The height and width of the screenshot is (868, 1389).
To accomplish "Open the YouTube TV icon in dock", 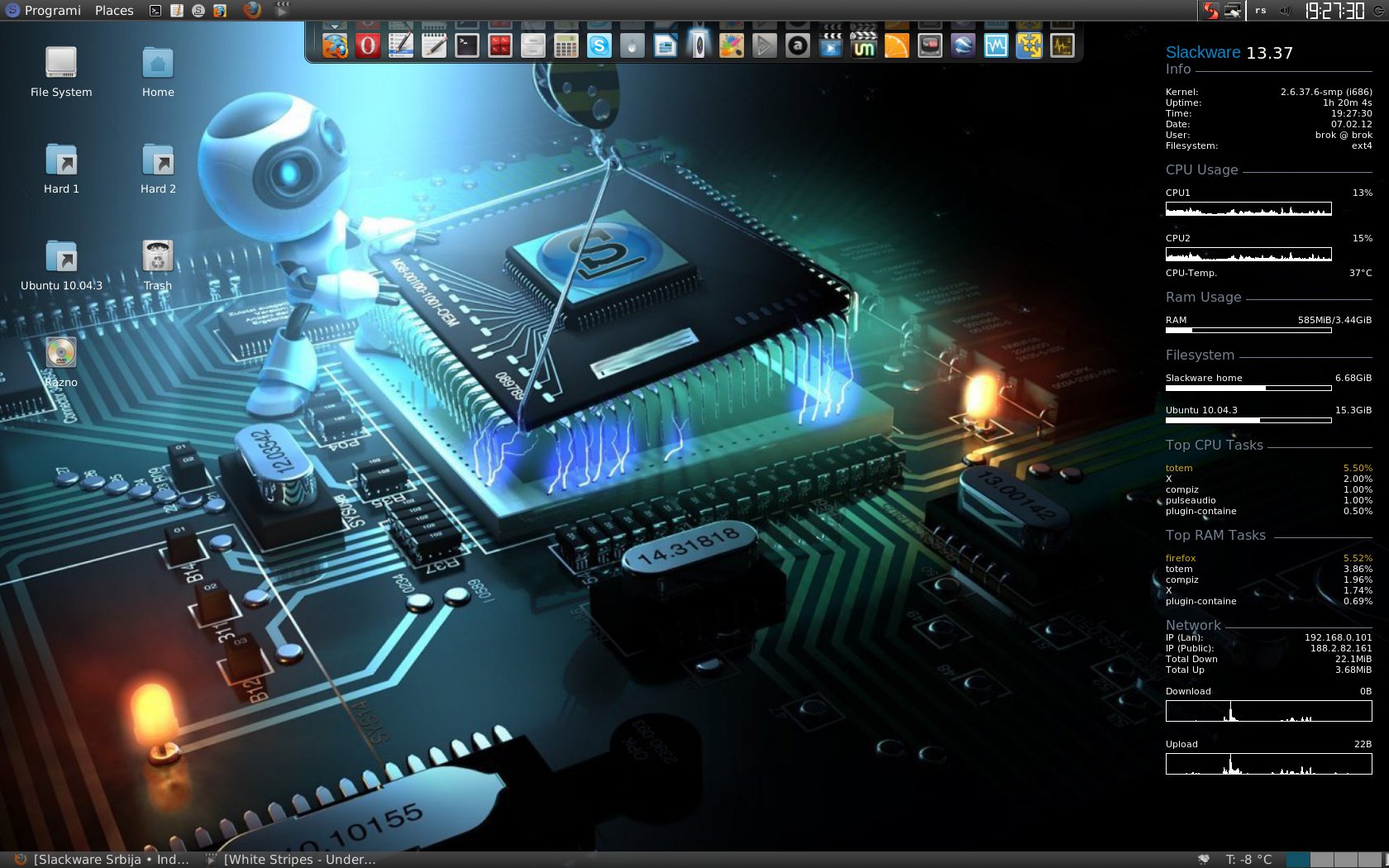I will [x=929, y=46].
